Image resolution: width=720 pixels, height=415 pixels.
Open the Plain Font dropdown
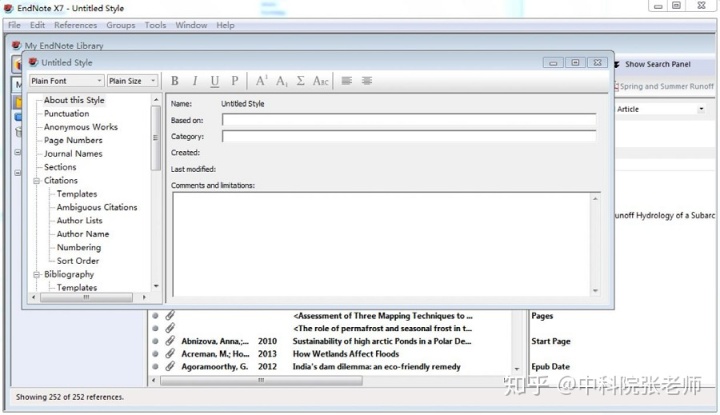pos(67,81)
